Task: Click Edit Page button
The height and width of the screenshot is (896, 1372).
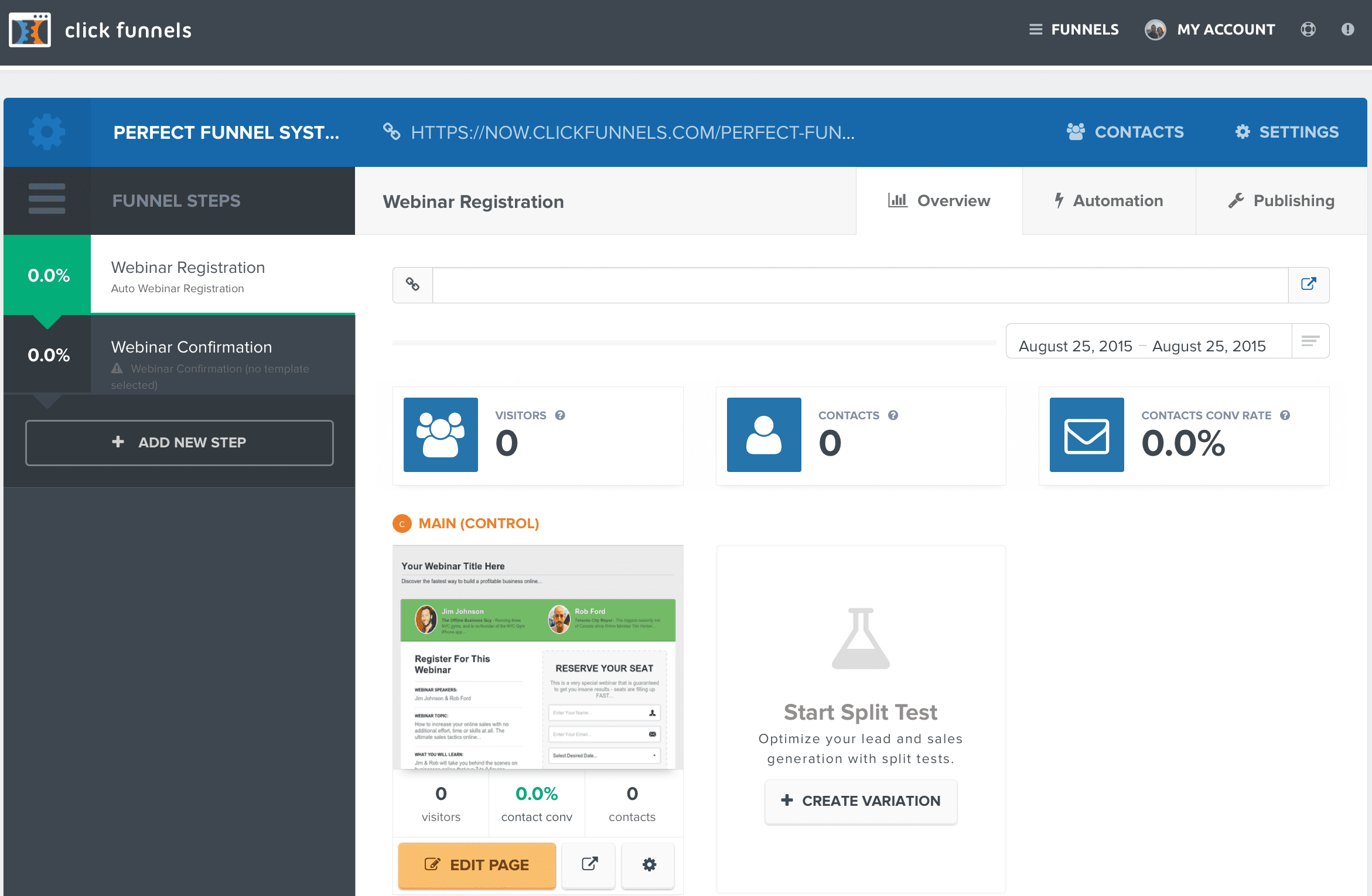Action: [x=477, y=865]
